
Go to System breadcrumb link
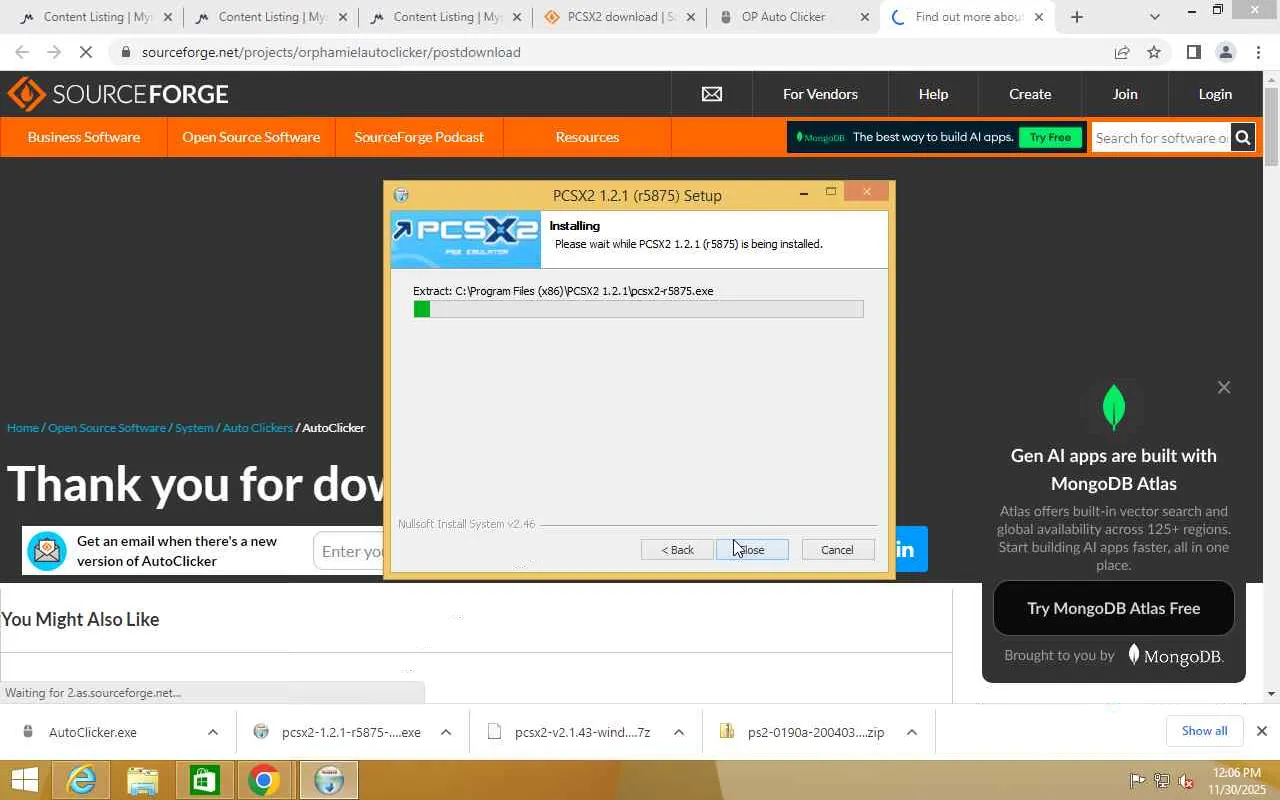point(194,428)
